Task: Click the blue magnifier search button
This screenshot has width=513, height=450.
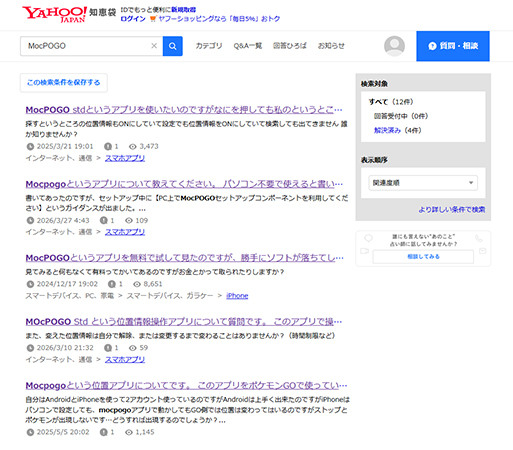Action: coord(172,46)
